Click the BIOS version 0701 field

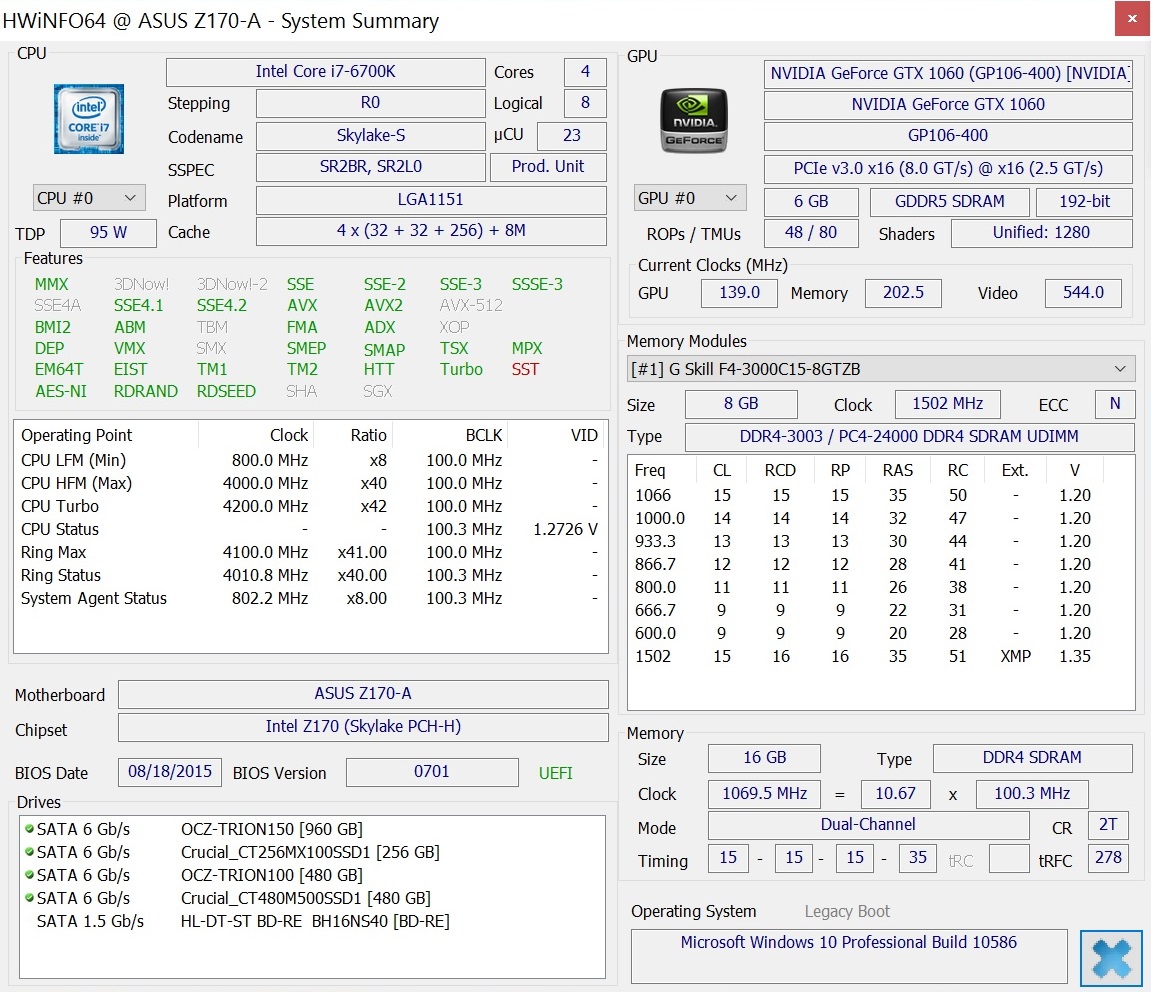coord(432,772)
